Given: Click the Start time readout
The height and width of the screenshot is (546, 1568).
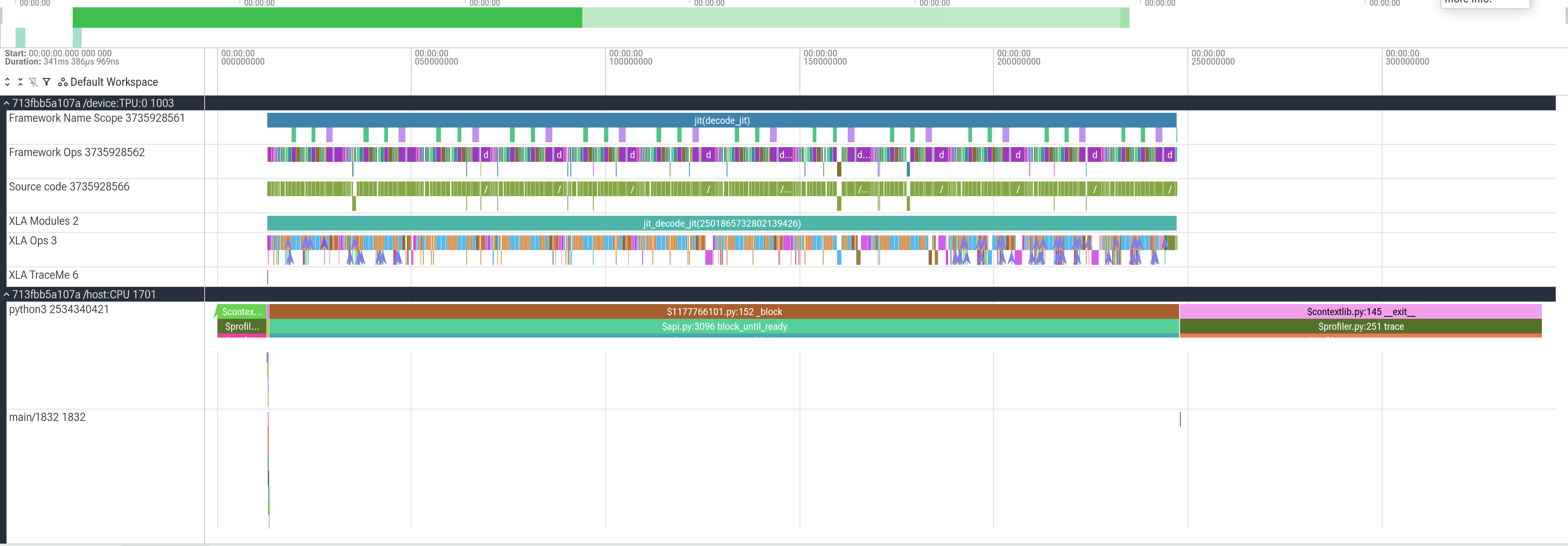Looking at the screenshot, I should [x=58, y=53].
